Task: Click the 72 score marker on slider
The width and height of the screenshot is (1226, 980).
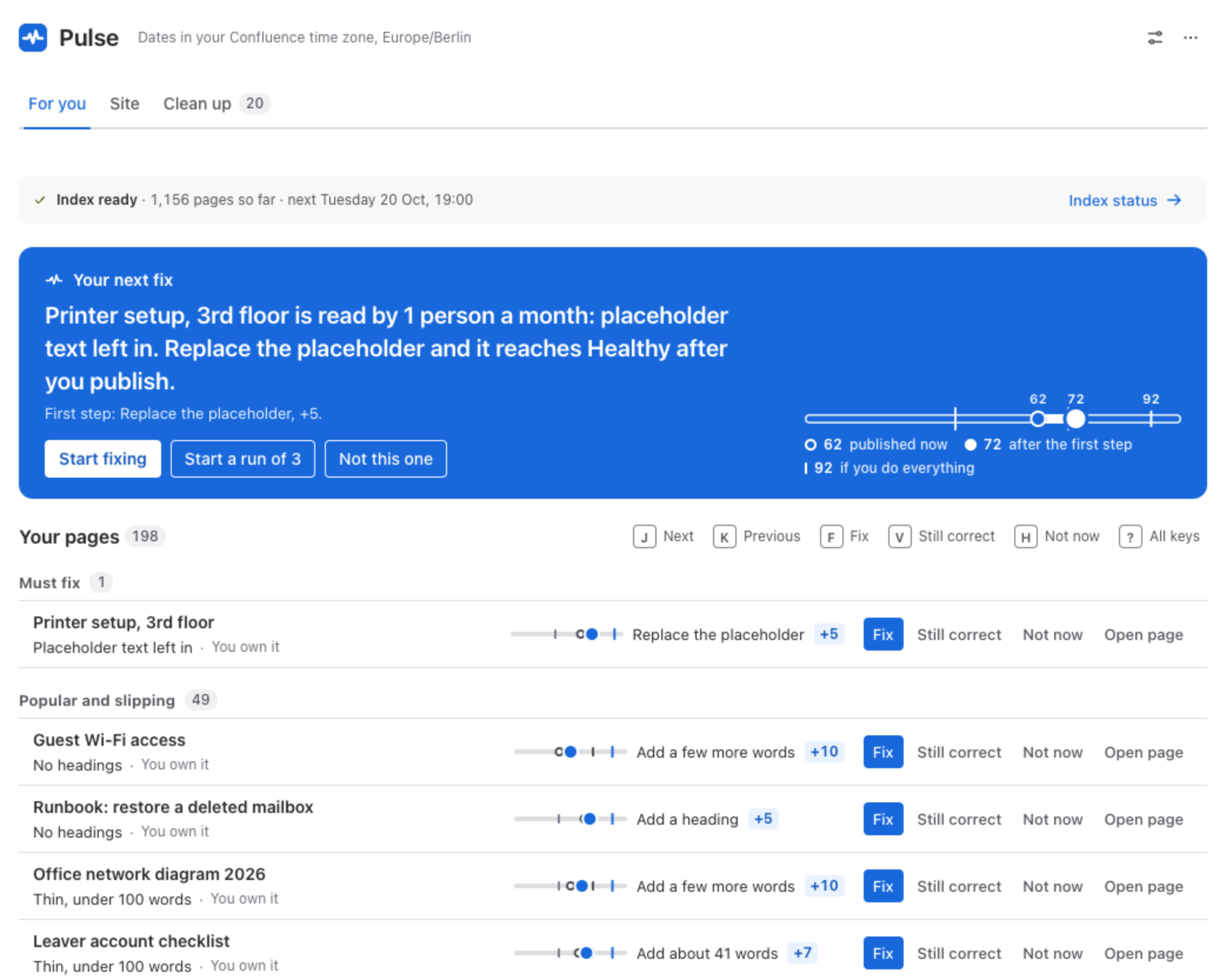Action: (1075, 419)
